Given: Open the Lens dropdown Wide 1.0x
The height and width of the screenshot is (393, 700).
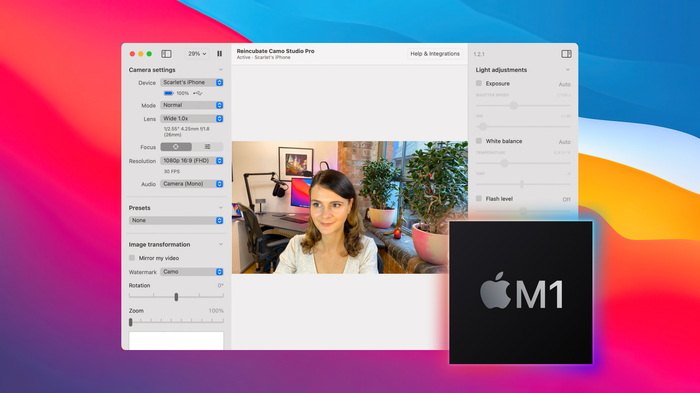Looking at the screenshot, I should [192, 118].
